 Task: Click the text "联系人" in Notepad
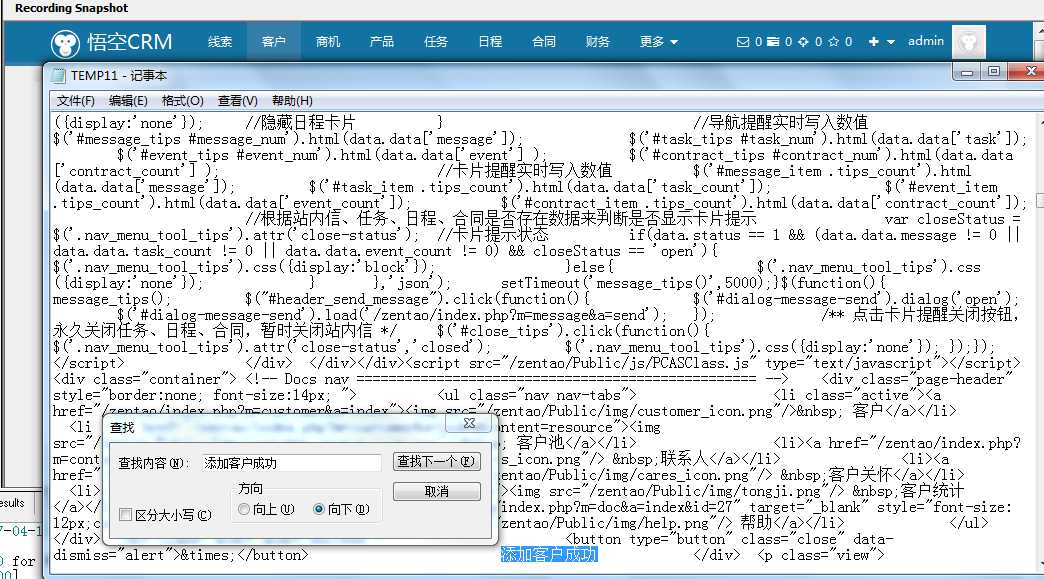pos(685,459)
